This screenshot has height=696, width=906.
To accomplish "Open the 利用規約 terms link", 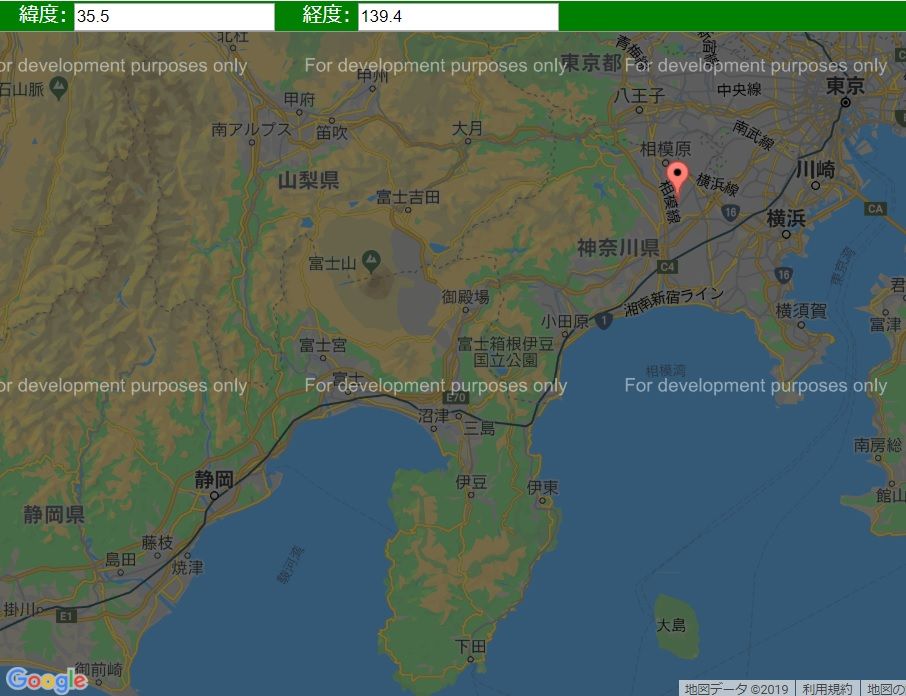I will pyautogui.click(x=827, y=688).
